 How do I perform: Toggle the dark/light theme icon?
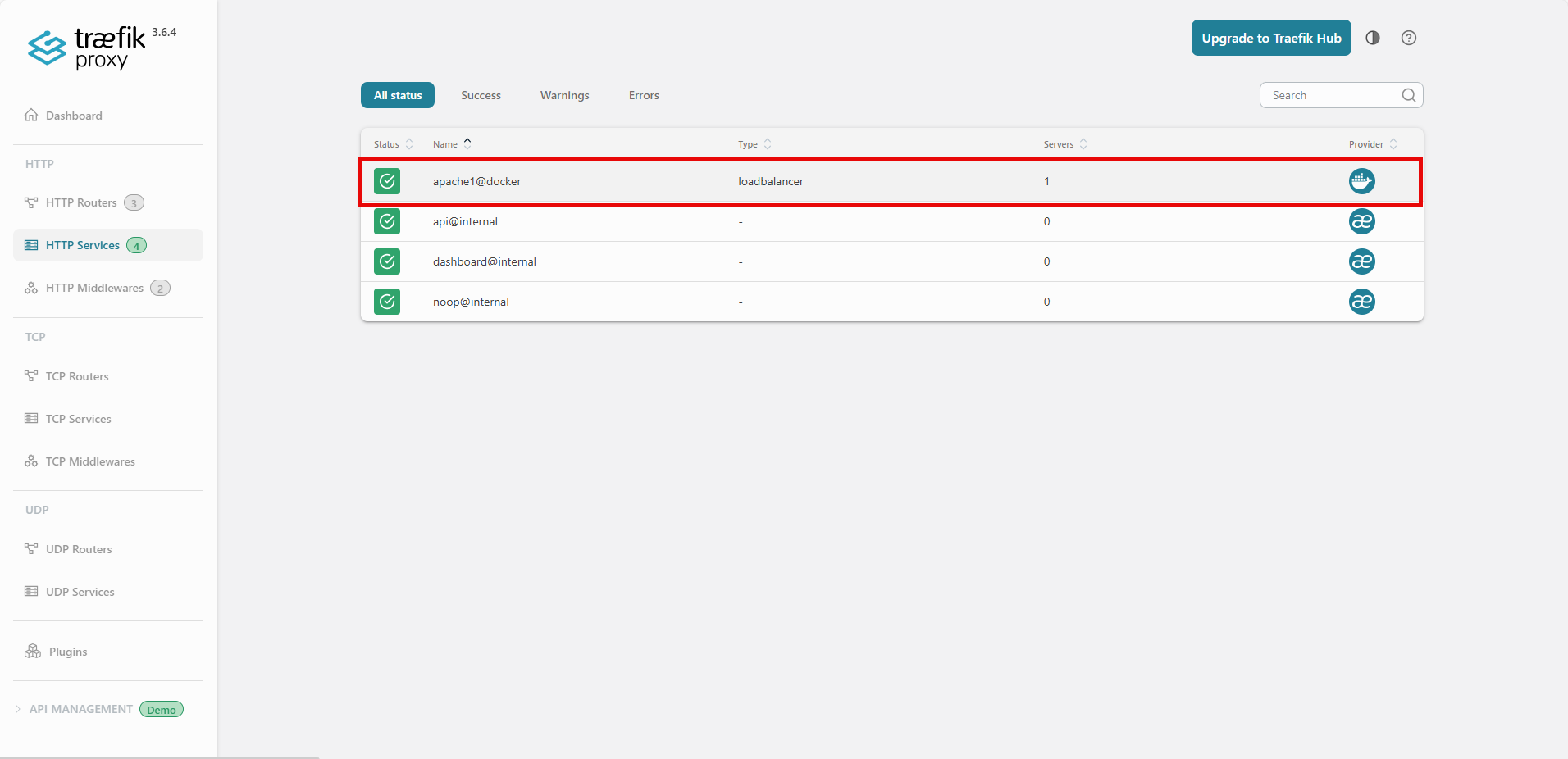click(x=1373, y=38)
